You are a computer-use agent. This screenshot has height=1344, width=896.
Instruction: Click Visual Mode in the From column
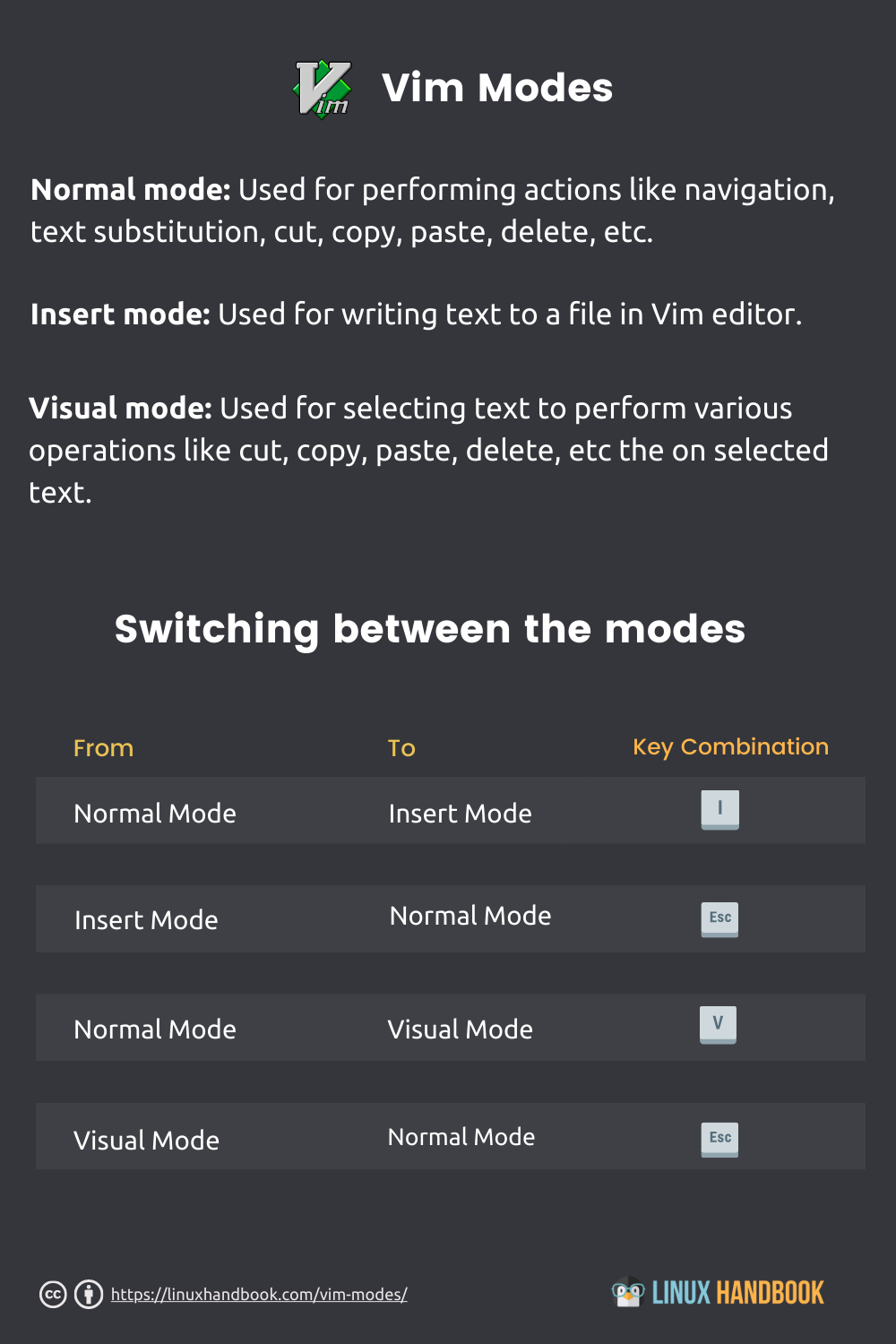(146, 1141)
